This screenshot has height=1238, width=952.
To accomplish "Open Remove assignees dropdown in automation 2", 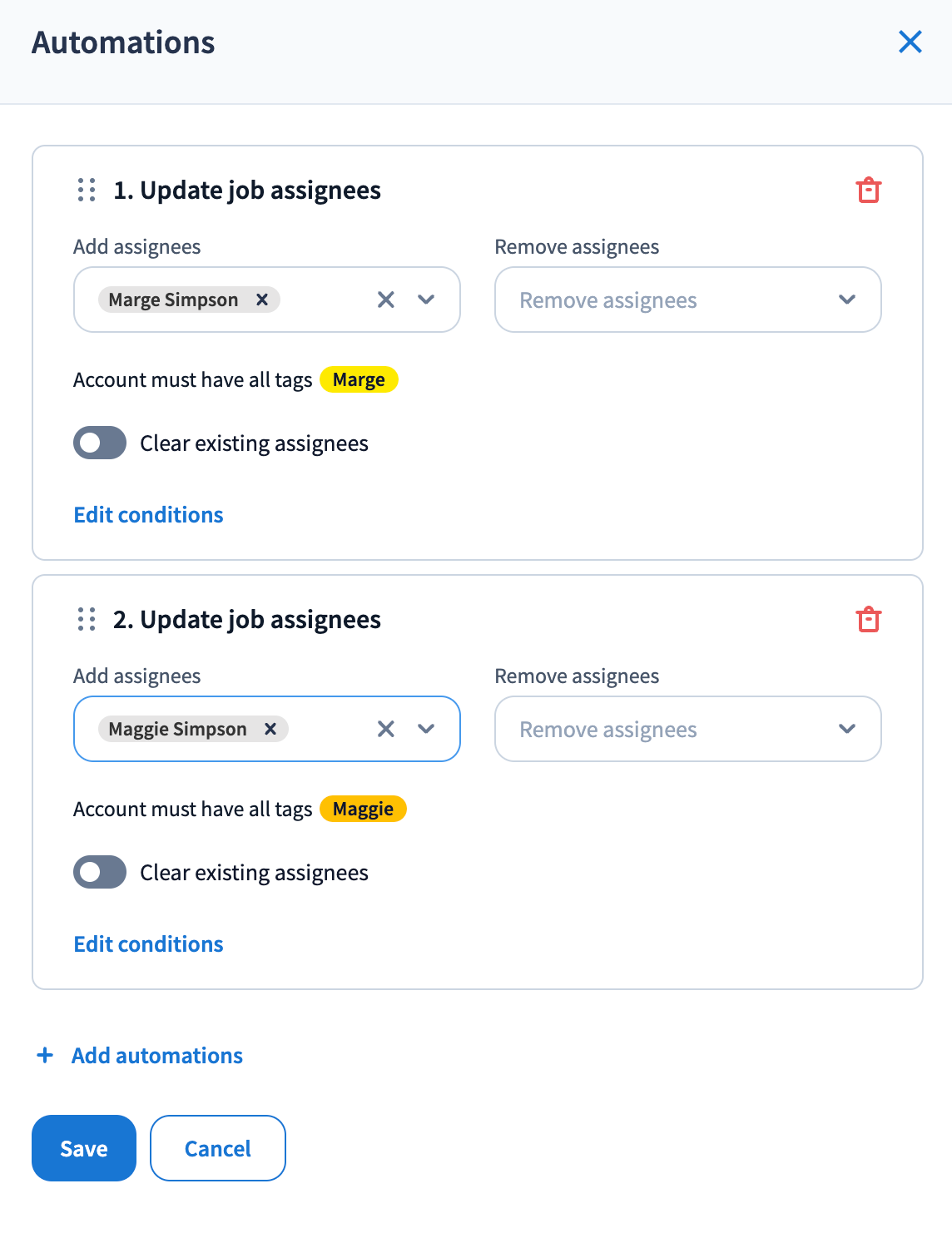I will [x=687, y=729].
